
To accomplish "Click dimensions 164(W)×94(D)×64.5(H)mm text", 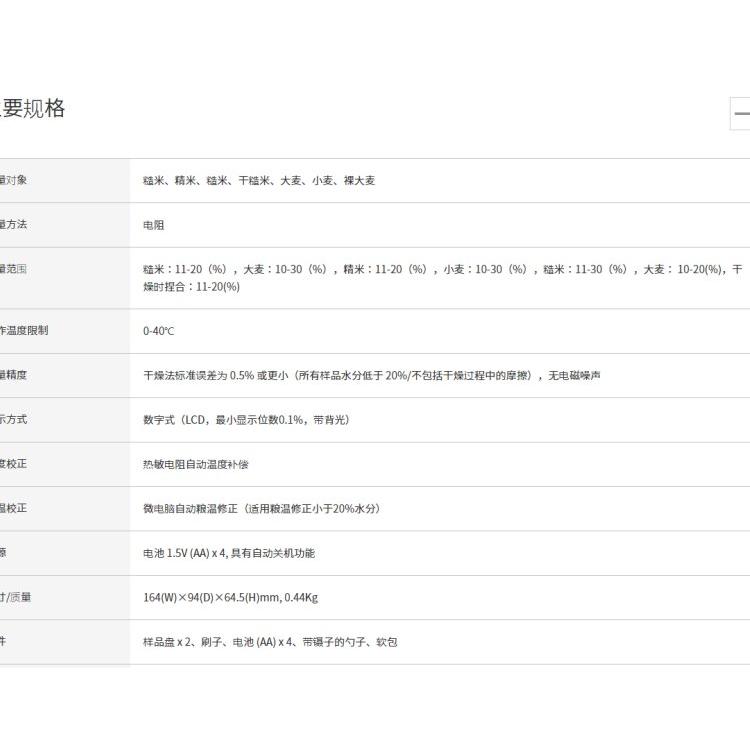I will point(231,597).
